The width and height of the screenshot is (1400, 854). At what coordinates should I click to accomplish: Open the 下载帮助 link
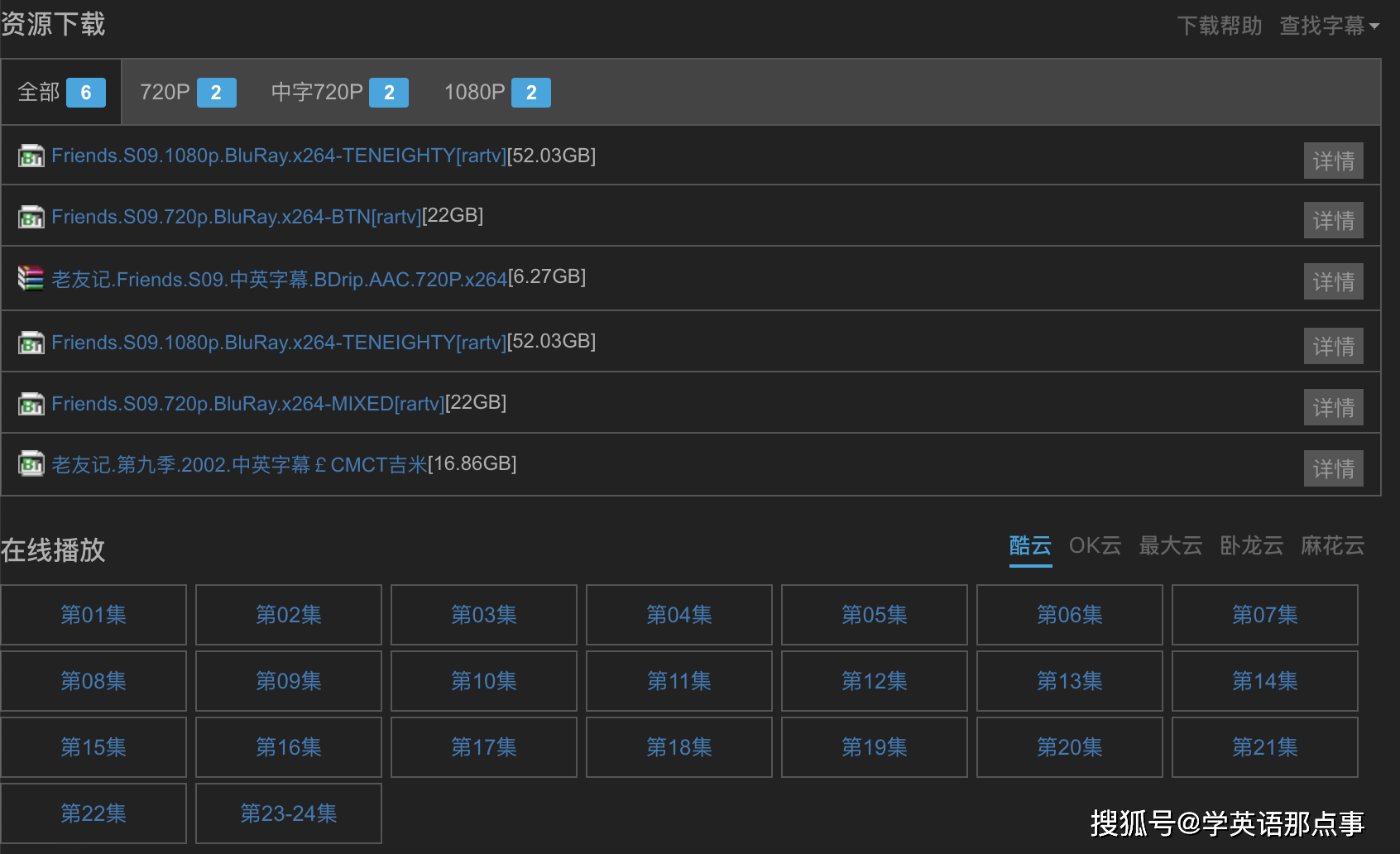(x=1219, y=26)
